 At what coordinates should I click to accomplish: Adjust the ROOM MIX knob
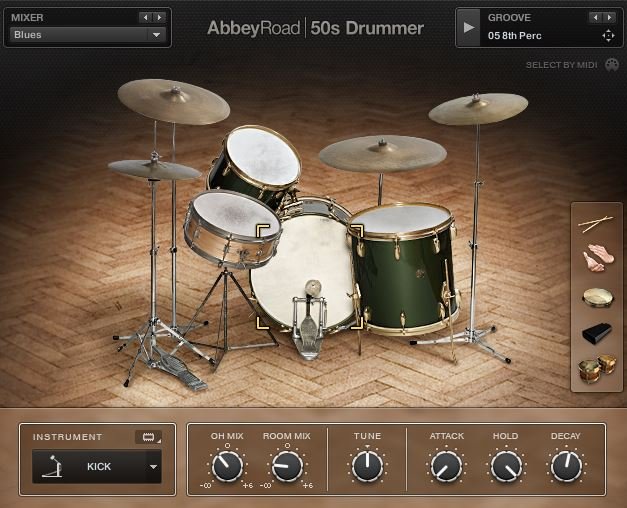click(x=287, y=467)
